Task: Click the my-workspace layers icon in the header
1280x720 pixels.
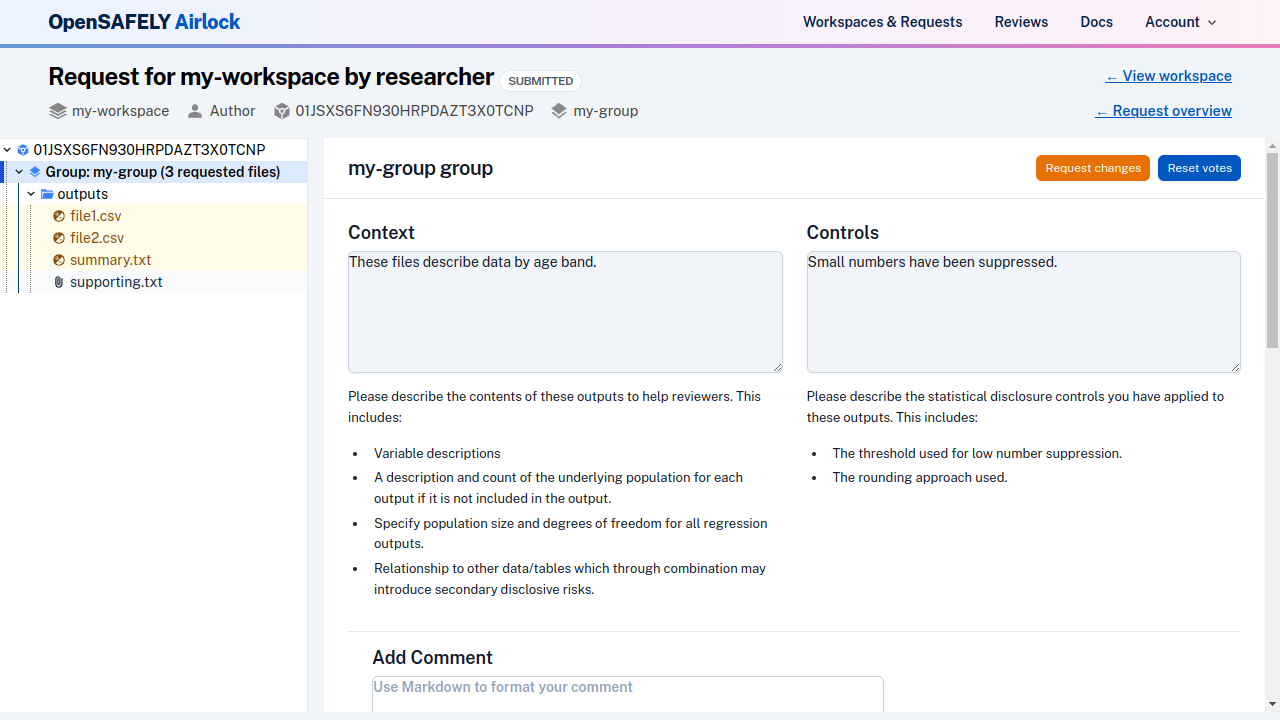Action: pyautogui.click(x=57, y=111)
